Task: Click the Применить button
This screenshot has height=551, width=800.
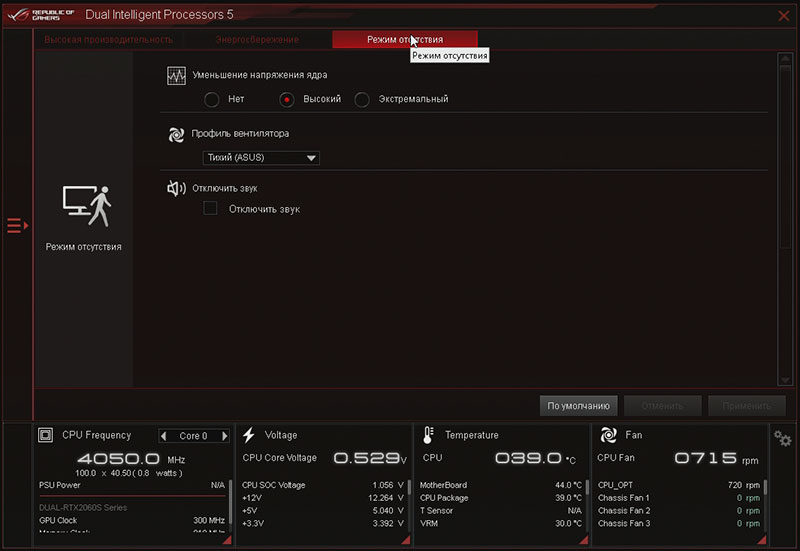Action: click(746, 406)
